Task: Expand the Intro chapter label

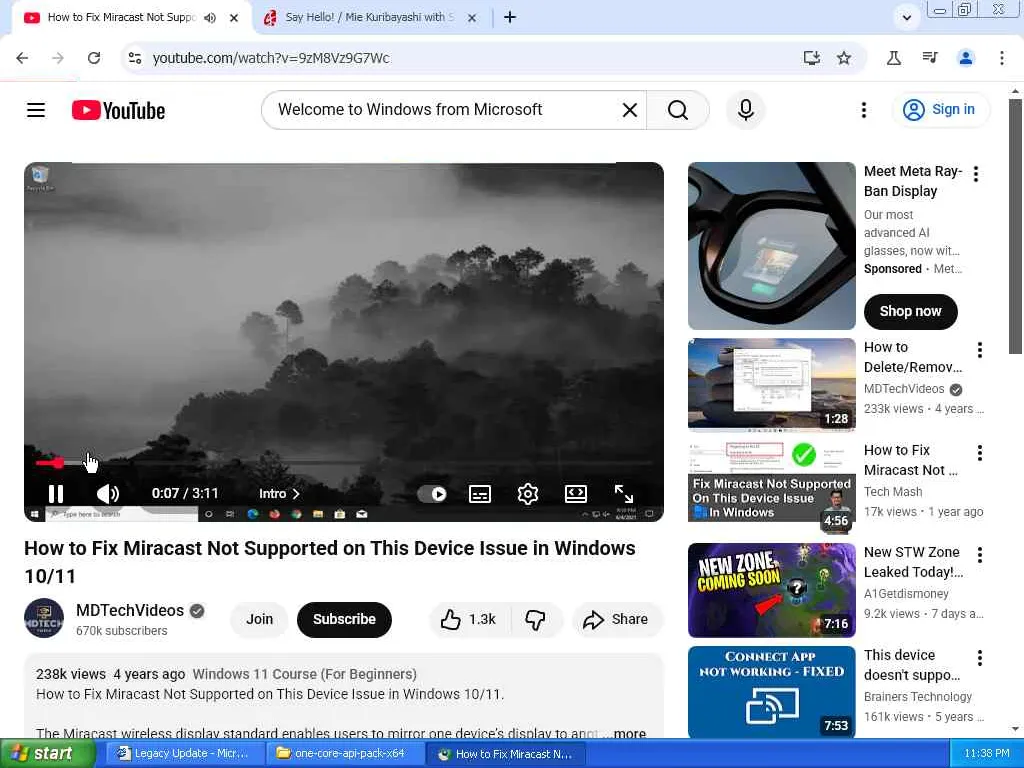Action: tap(279, 494)
